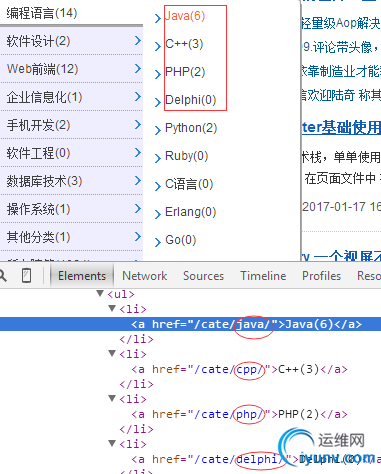Click the chevron arrow beside 操作系统(1)
Screen dimensions: 381x474
pos(138,209)
